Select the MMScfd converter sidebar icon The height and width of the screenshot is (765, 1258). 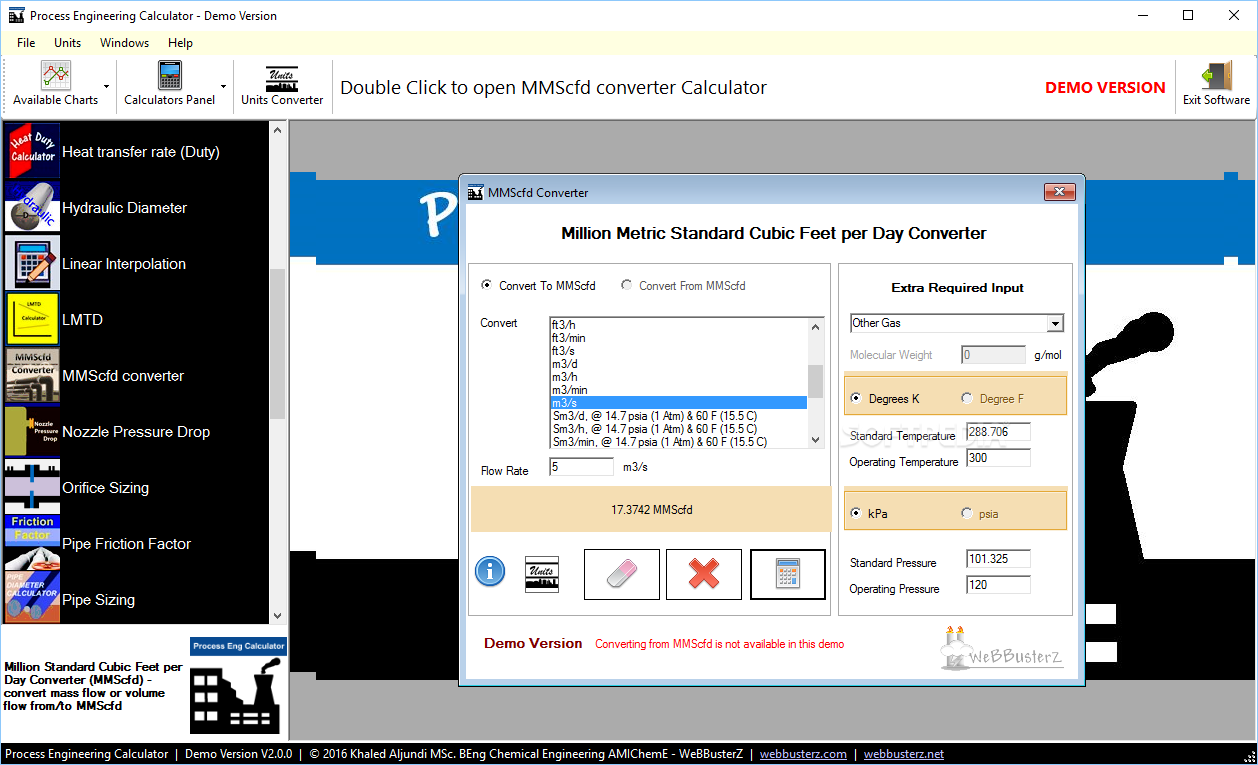pos(33,375)
